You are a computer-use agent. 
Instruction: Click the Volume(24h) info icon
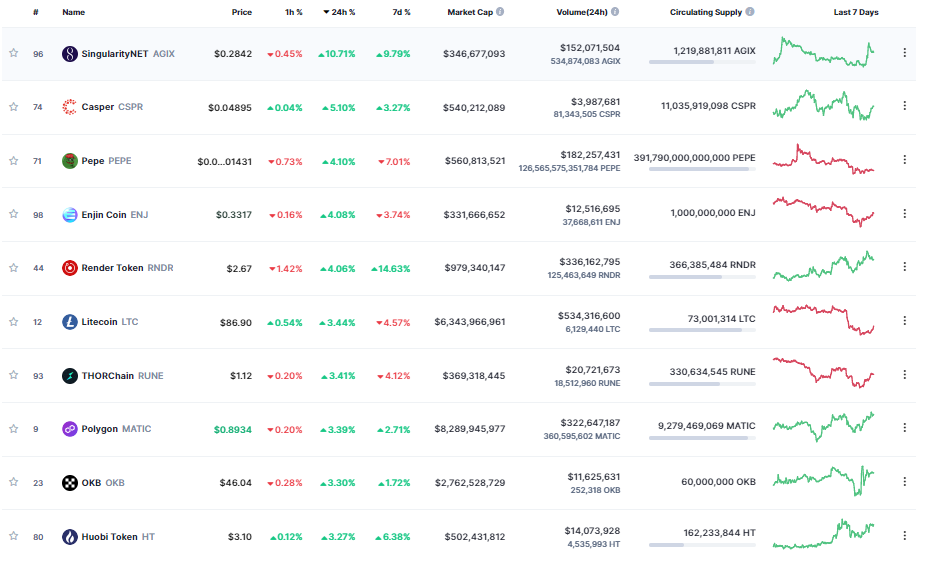coord(615,12)
